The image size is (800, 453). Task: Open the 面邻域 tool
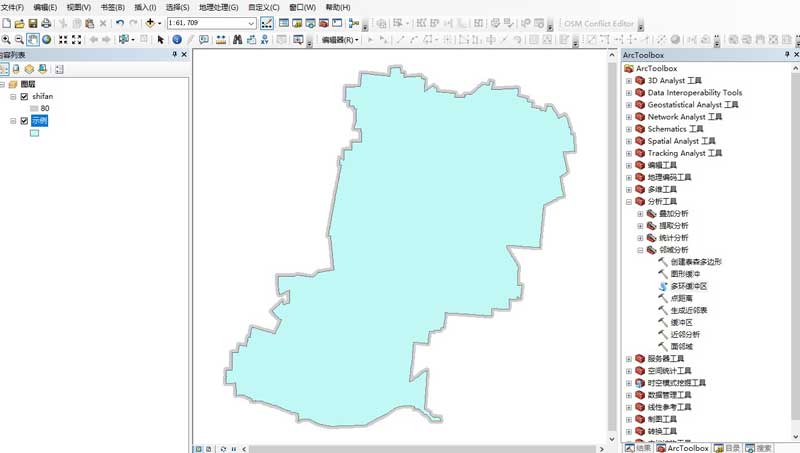click(681, 346)
